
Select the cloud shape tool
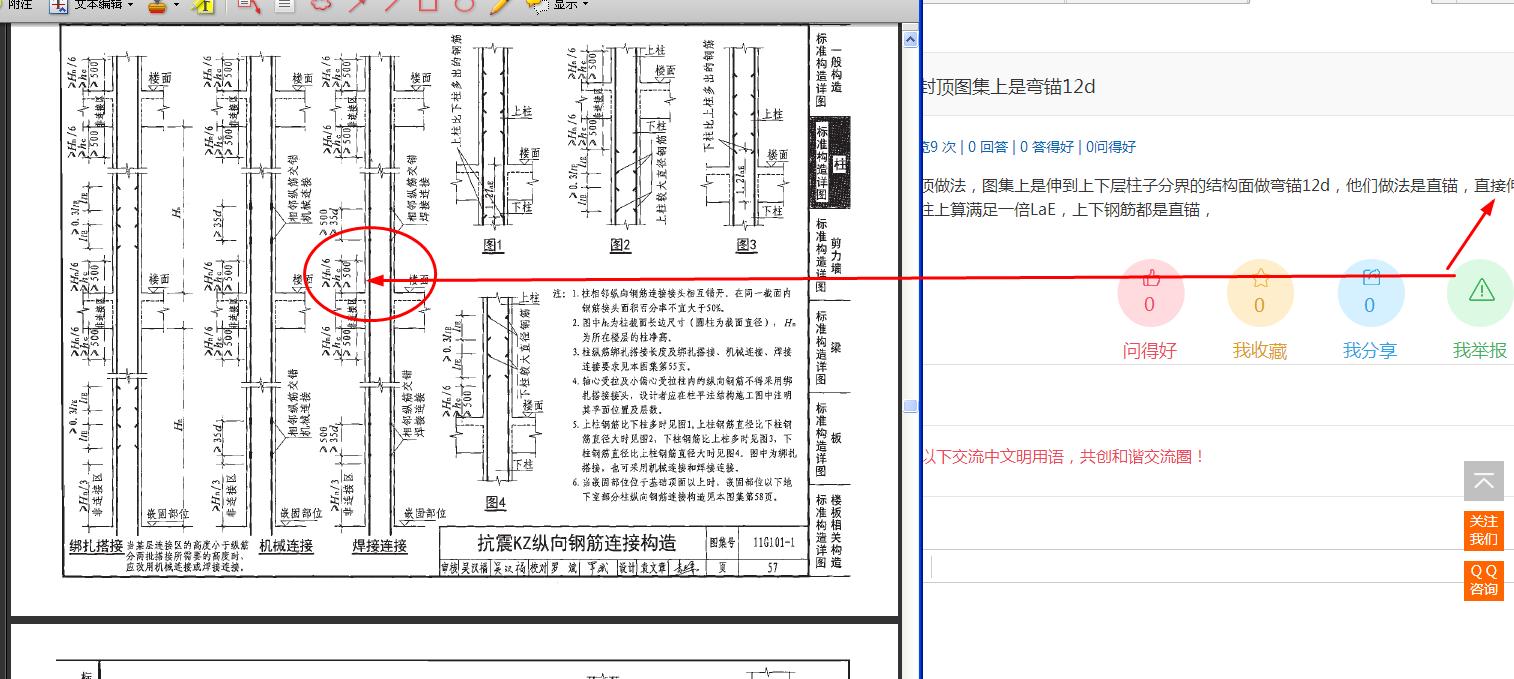coord(320,5)
